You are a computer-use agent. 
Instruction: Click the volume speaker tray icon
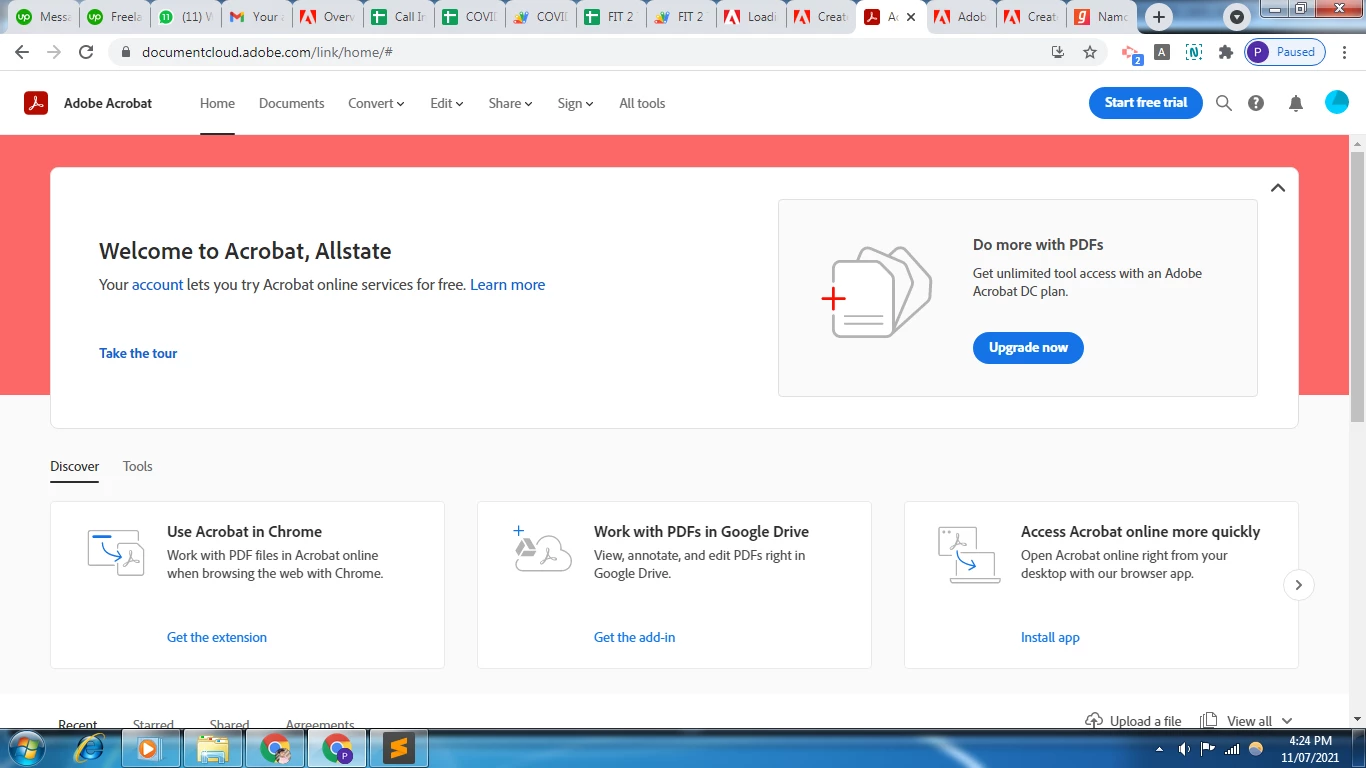coord(1184,749)
